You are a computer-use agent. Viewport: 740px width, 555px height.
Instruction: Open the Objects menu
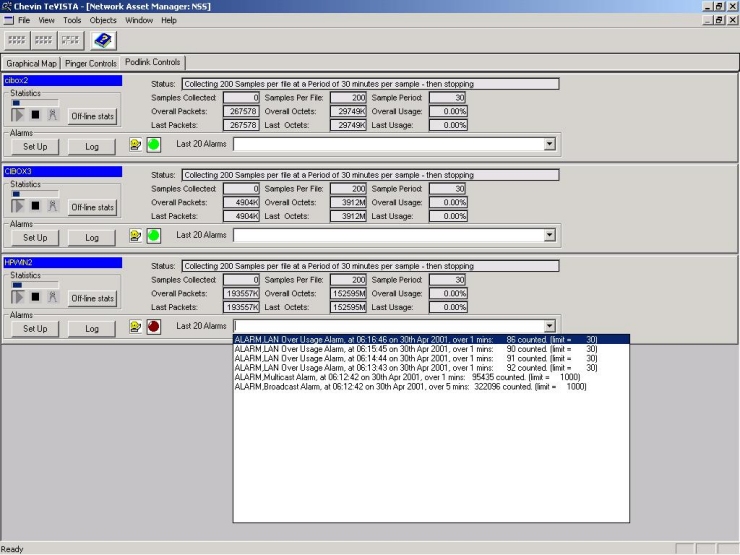pos(103,20)
